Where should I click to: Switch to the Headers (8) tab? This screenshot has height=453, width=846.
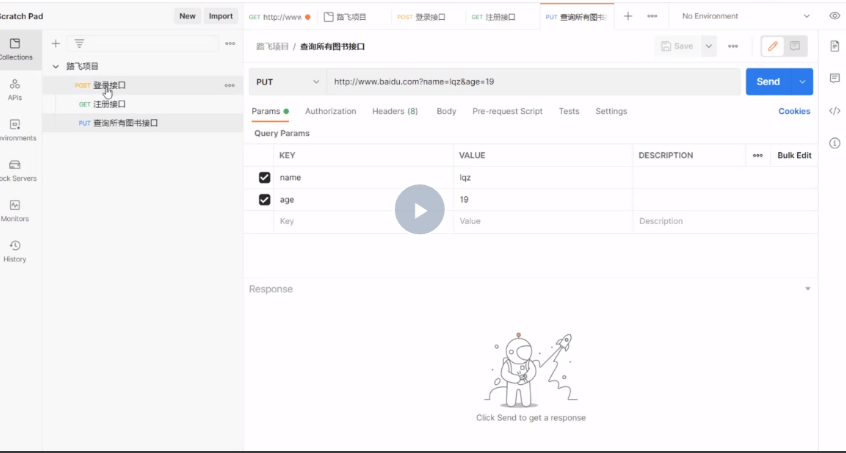(x=395, y=111)
